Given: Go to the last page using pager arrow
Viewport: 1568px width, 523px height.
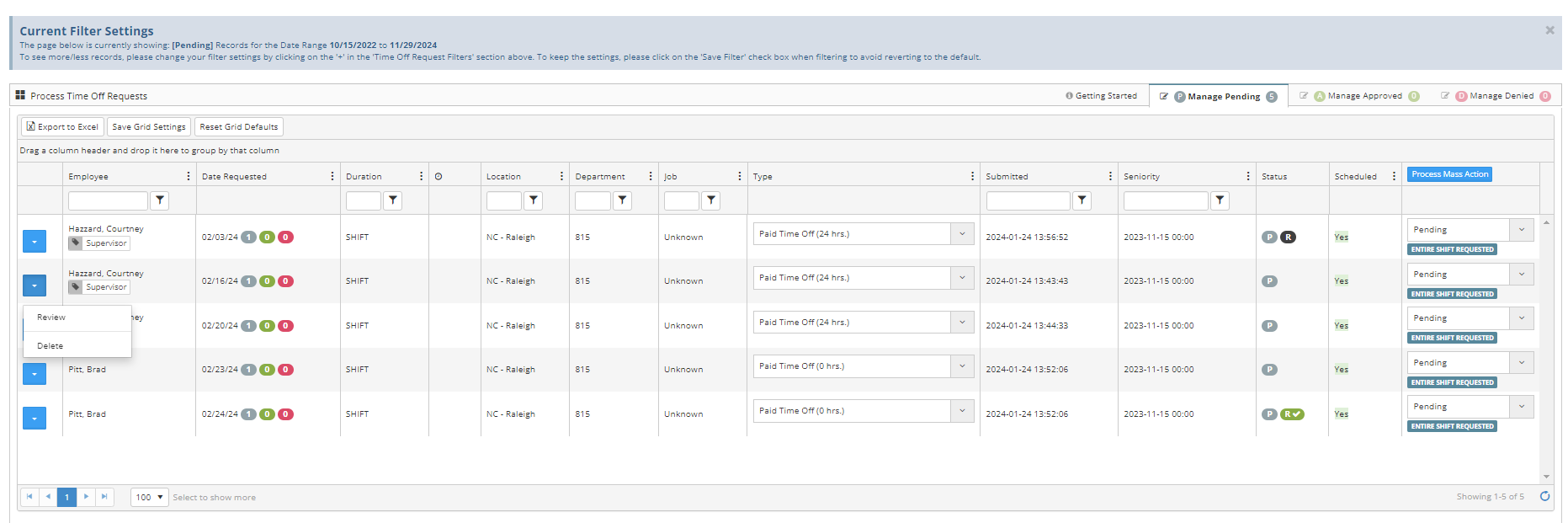Looking at the screenshot, I should 104,497.
